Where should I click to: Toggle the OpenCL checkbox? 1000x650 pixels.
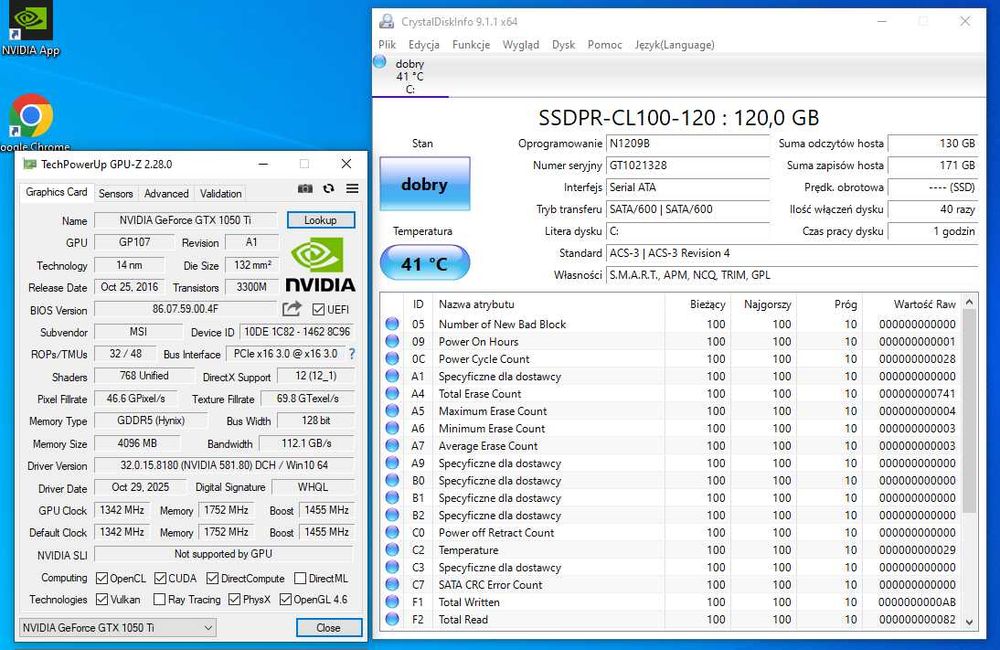pos(101,579)
